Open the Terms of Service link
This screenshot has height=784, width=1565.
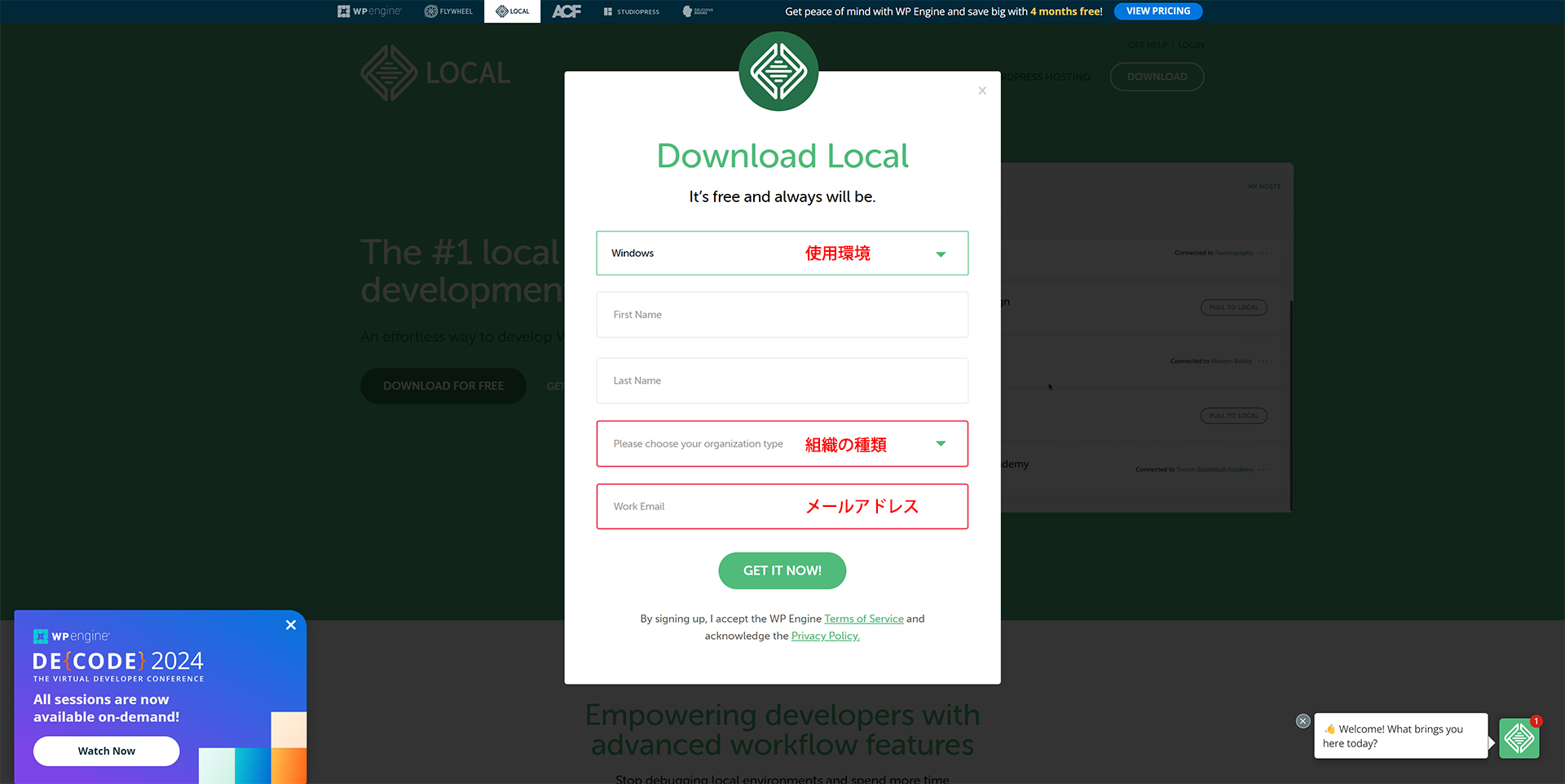[x=864, y=619]
